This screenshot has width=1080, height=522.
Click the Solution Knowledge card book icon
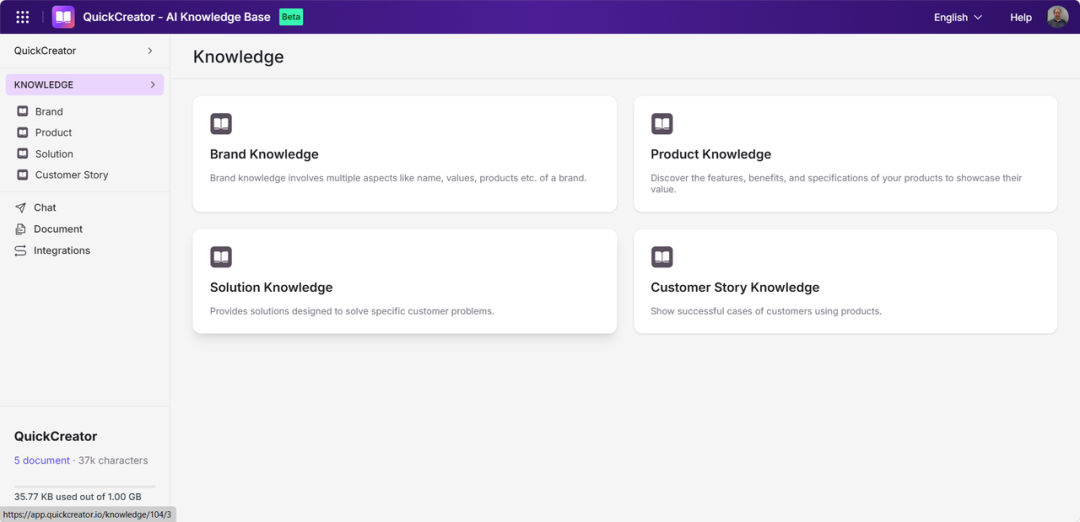[221, 257]
